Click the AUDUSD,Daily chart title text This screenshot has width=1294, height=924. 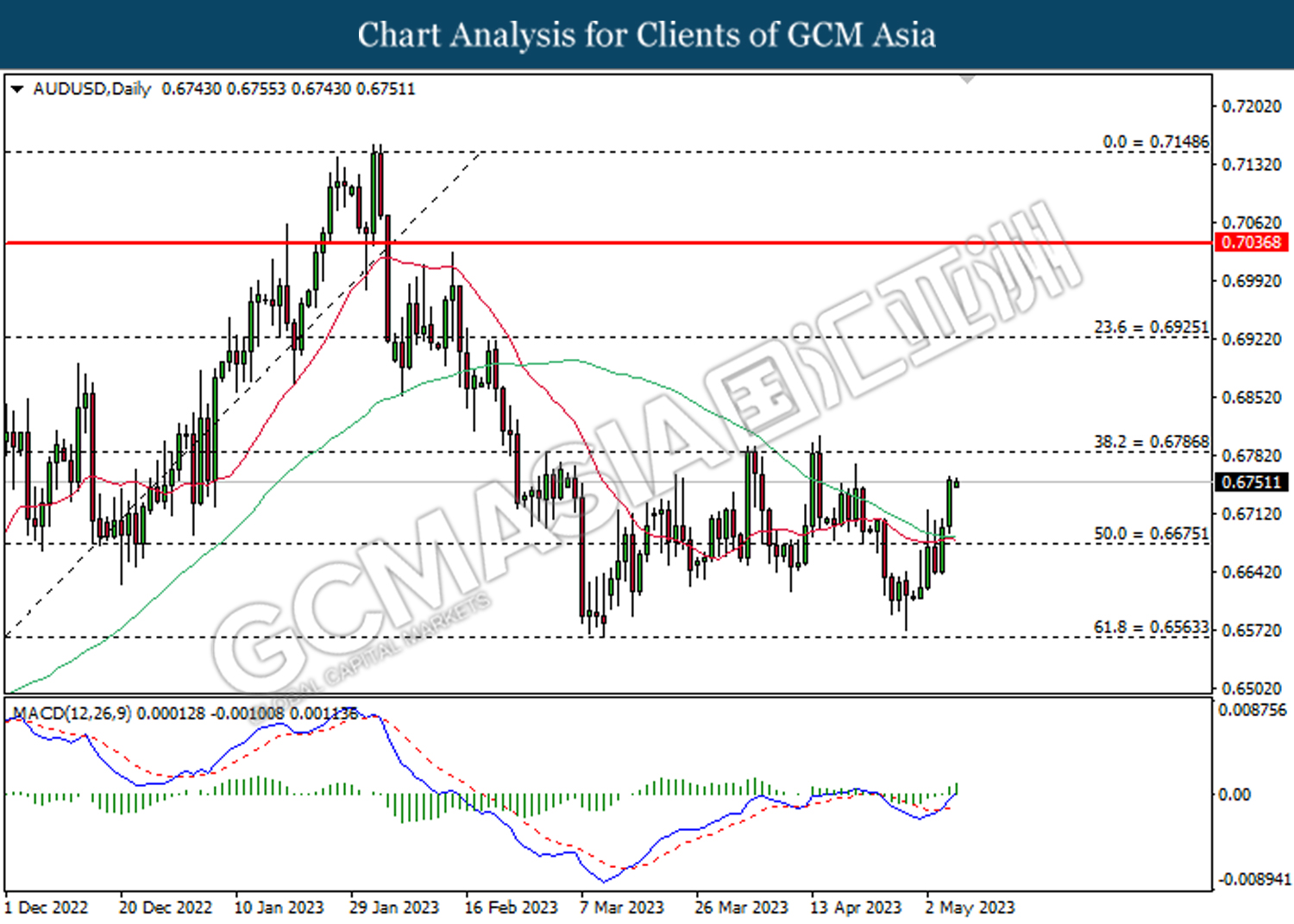pos(91,89)
